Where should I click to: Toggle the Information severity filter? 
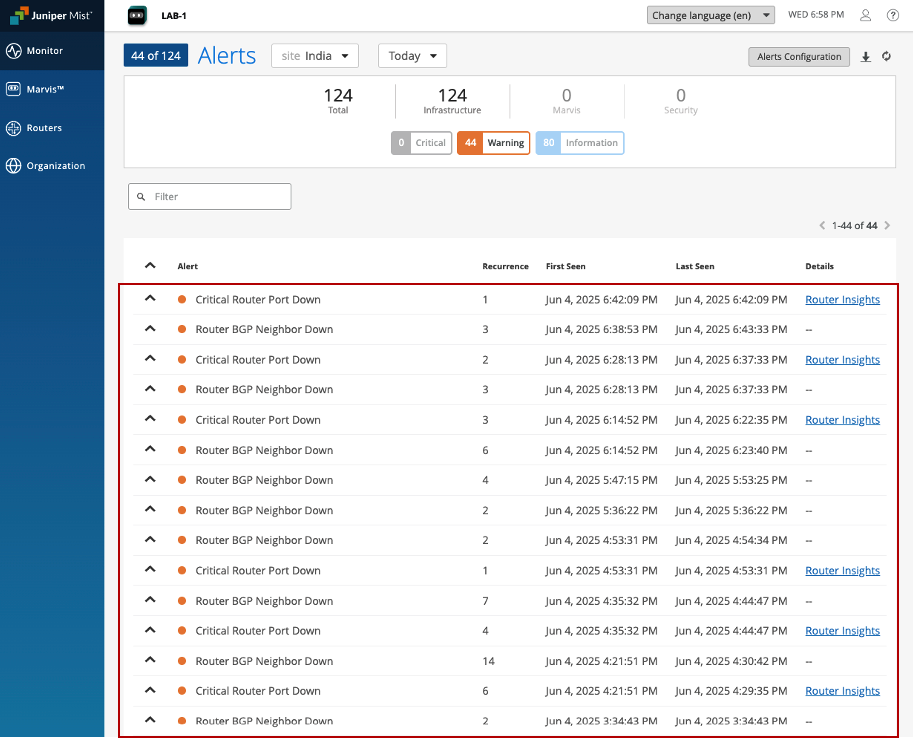(580, 143)
